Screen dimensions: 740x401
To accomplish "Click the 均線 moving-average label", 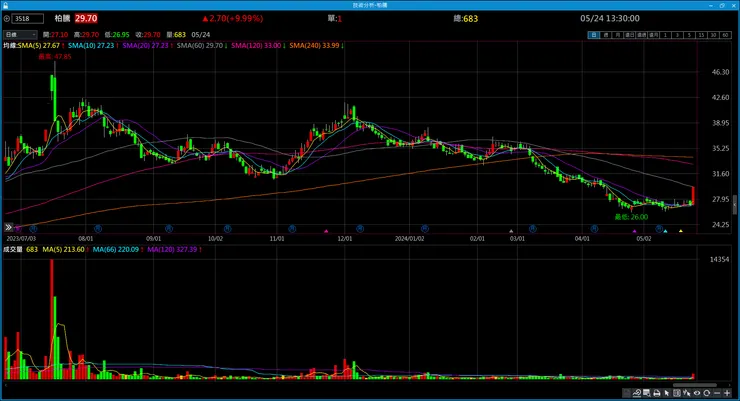I will 10,46.
